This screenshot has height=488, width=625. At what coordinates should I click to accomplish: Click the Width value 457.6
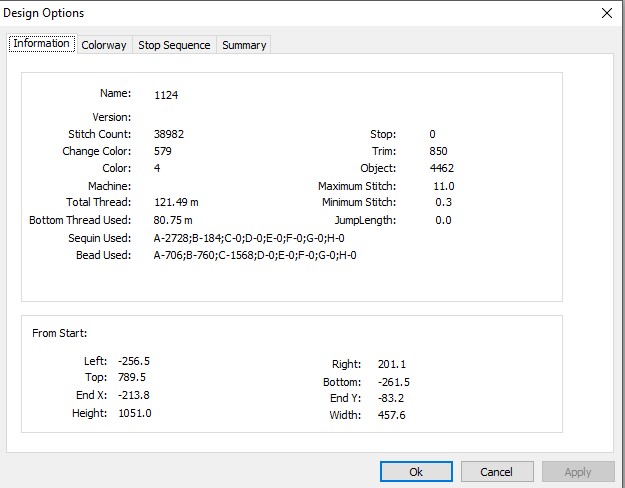pos(391,415)
